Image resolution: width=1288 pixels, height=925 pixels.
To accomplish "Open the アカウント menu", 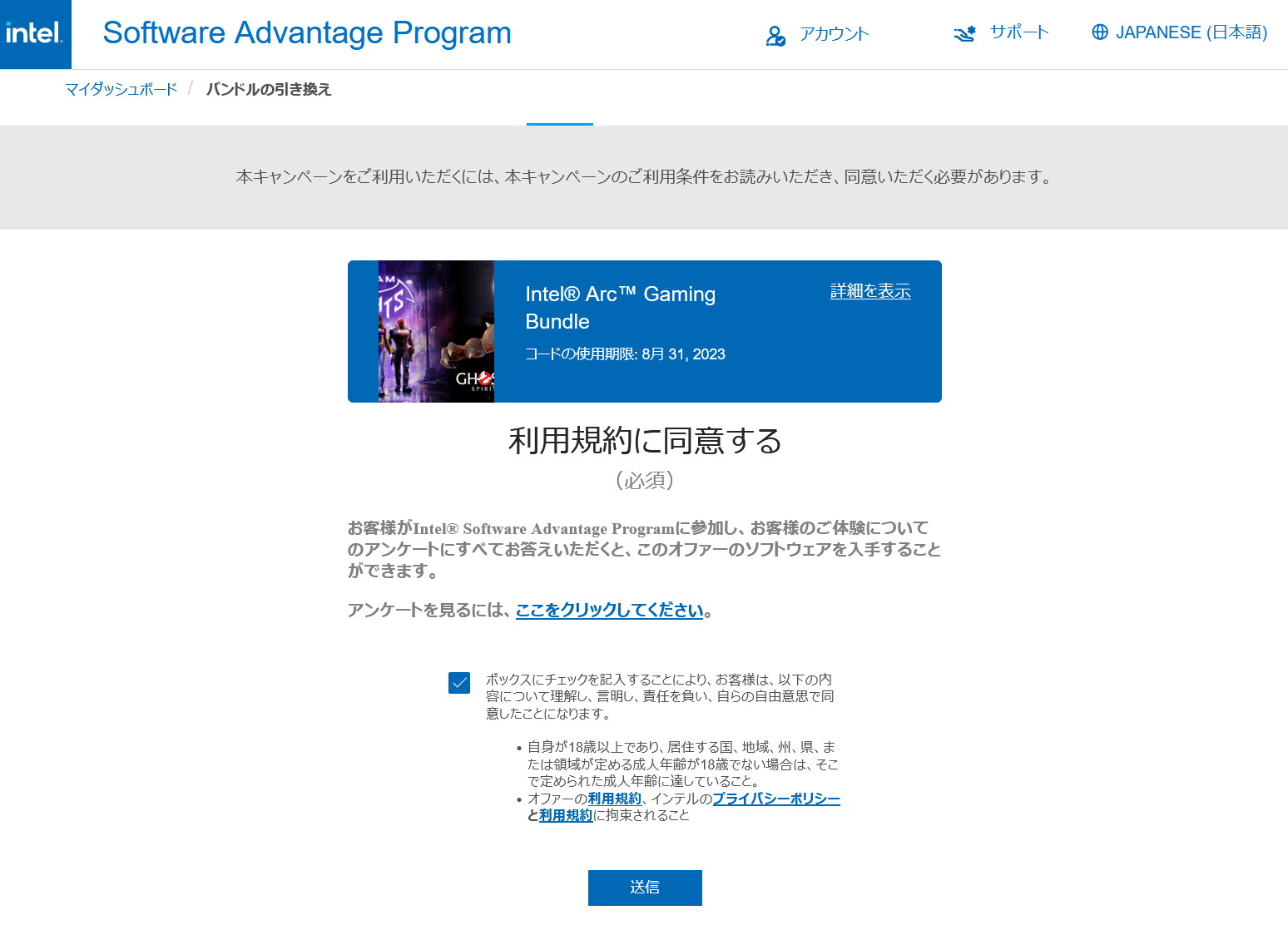I will pos(834,34).
